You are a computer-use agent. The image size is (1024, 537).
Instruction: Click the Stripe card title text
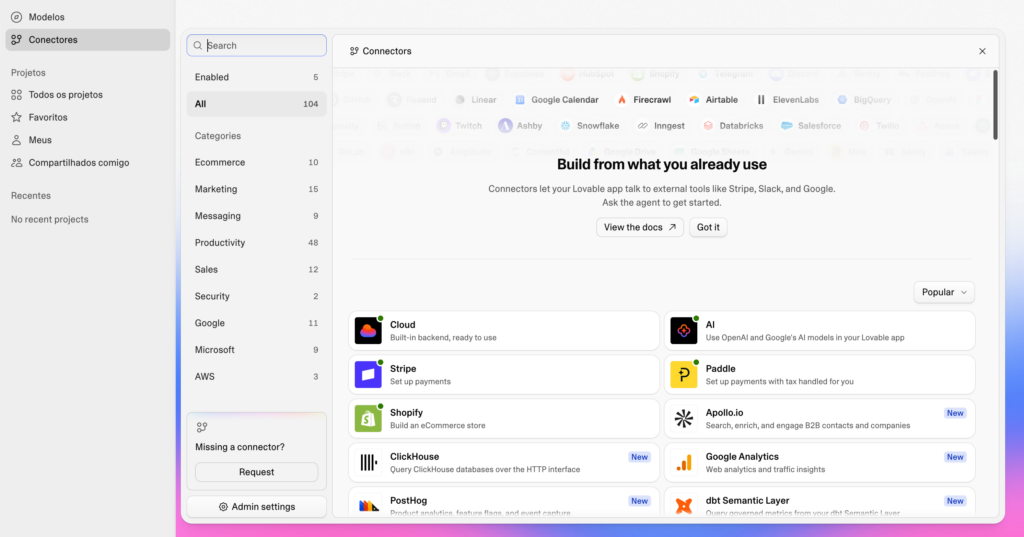(403, 368)
